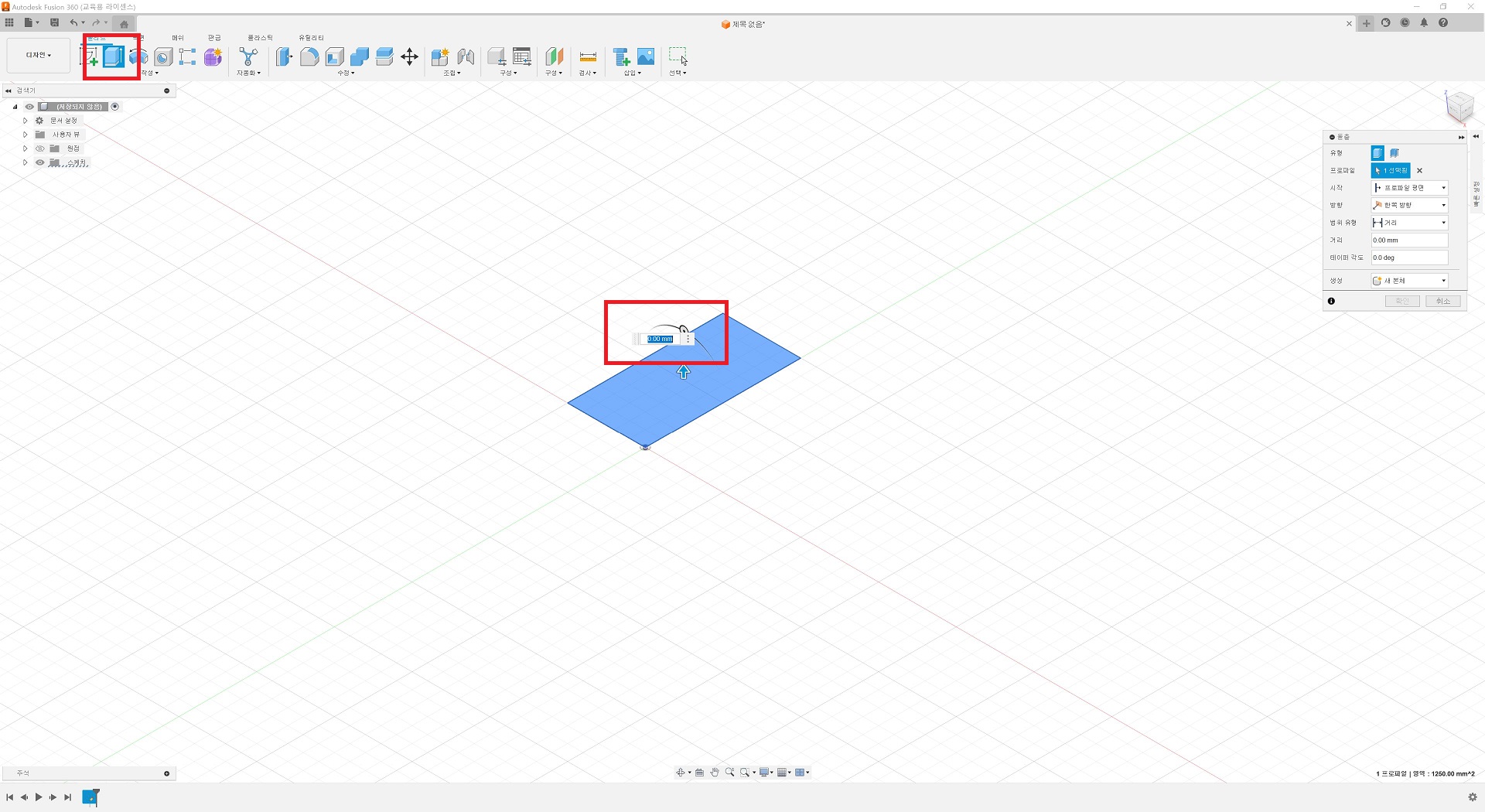The height and width of the screenshot is (812, 1485).
Task: Select the Combine tool
Action: click(360, 56)
